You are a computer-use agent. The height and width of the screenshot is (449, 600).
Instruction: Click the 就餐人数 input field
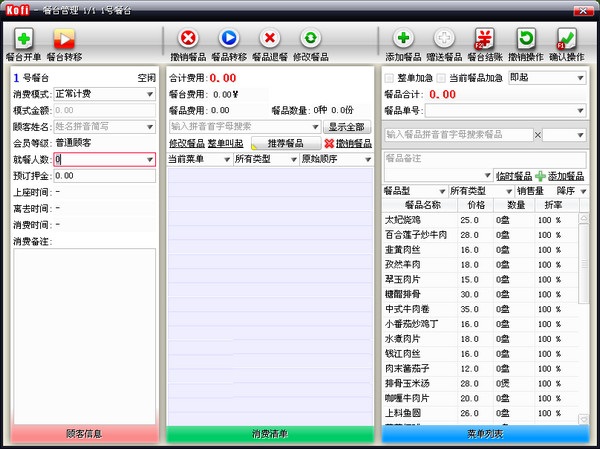[x=103, y=159]
